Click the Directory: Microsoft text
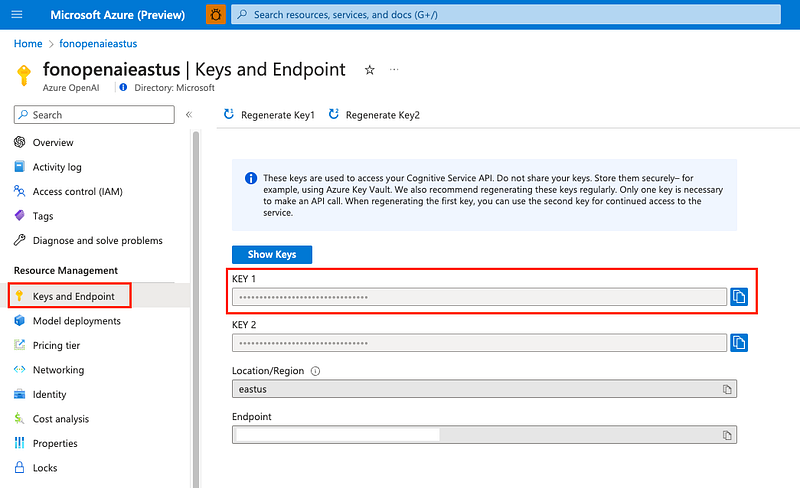This screenshot has height=488, width=800. 174,88
